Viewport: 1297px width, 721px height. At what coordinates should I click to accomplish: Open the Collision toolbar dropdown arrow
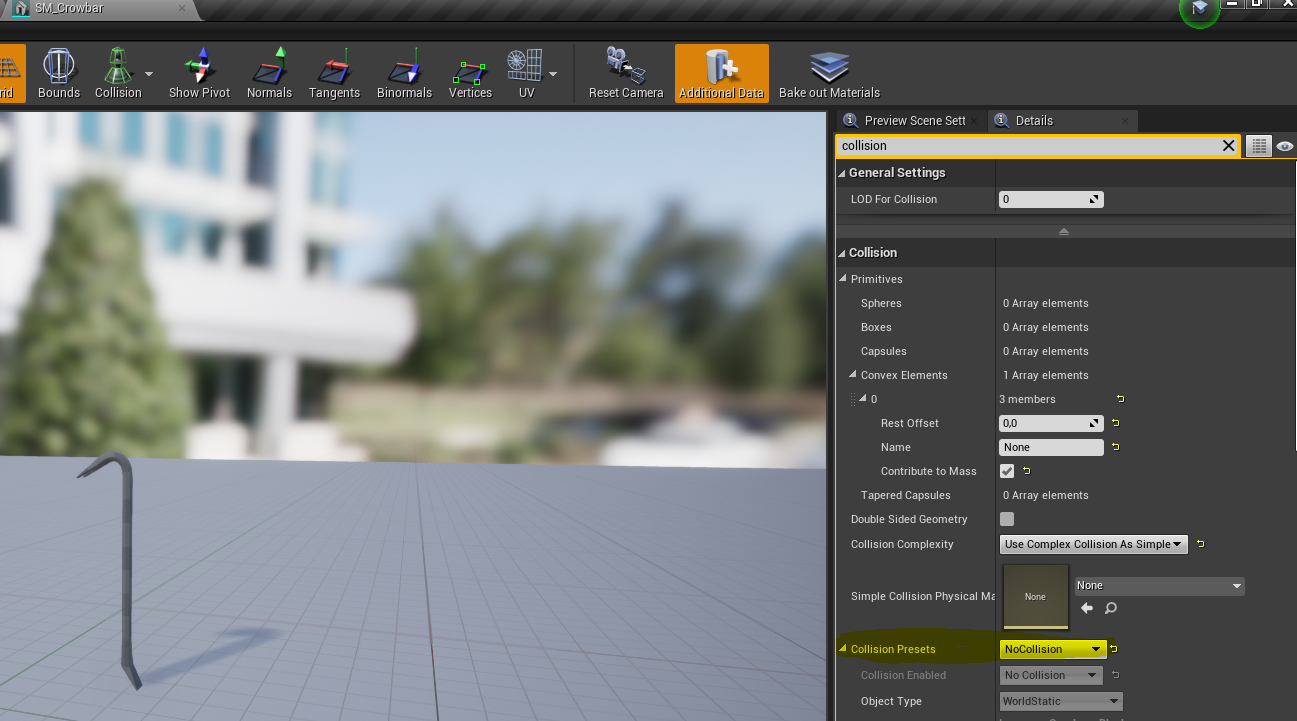149,73
